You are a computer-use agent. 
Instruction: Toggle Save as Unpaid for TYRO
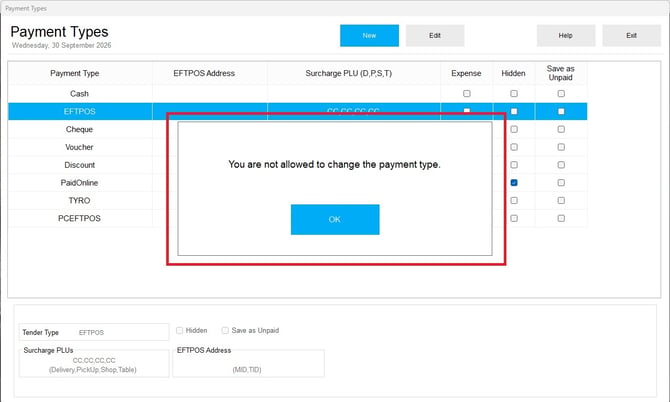tap(561, 200)
